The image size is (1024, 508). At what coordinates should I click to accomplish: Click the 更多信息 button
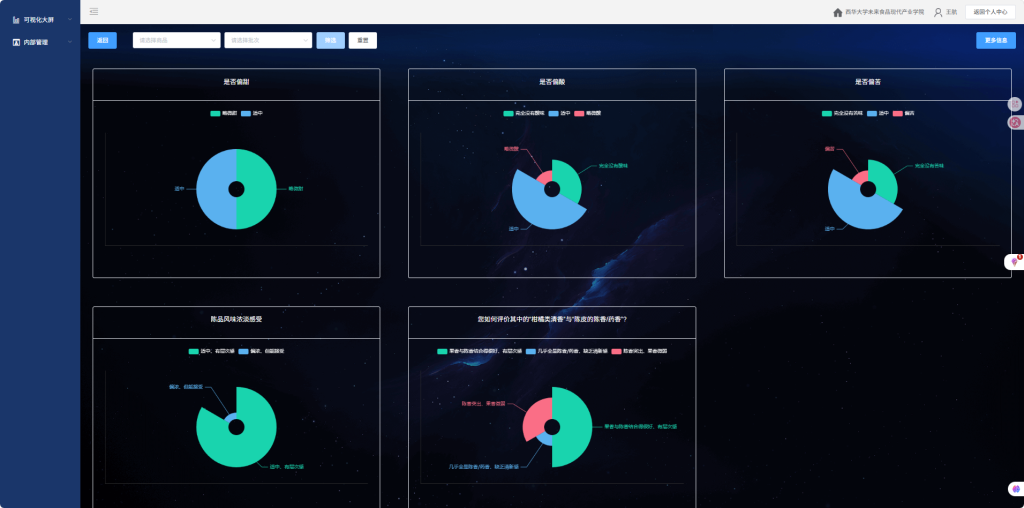996,40
